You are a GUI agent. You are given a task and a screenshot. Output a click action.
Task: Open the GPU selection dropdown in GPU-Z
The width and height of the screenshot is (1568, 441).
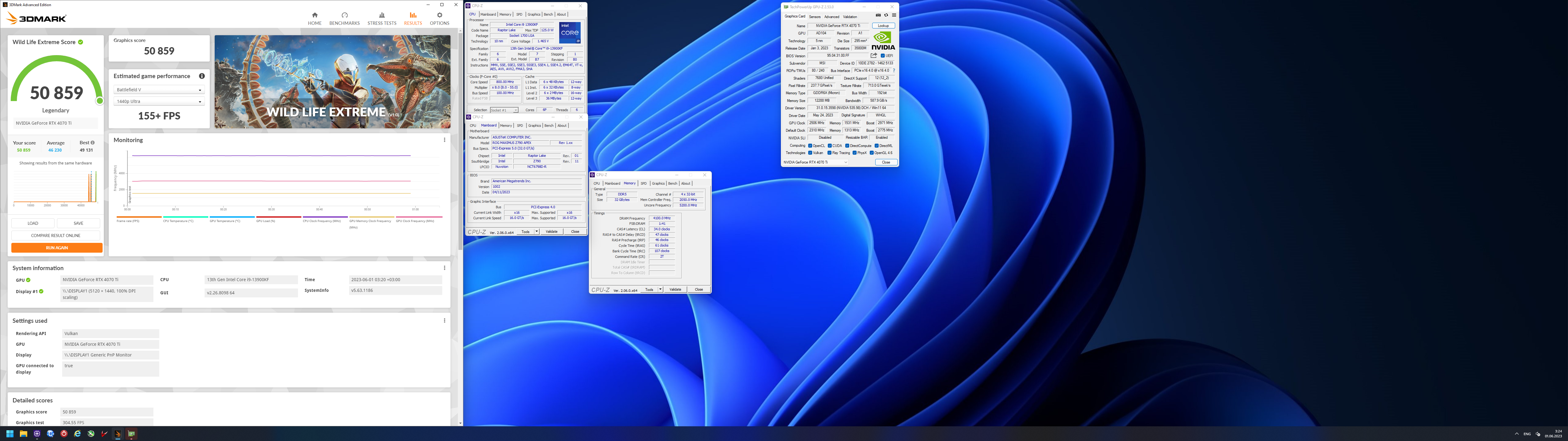click(x=815, y=162)
